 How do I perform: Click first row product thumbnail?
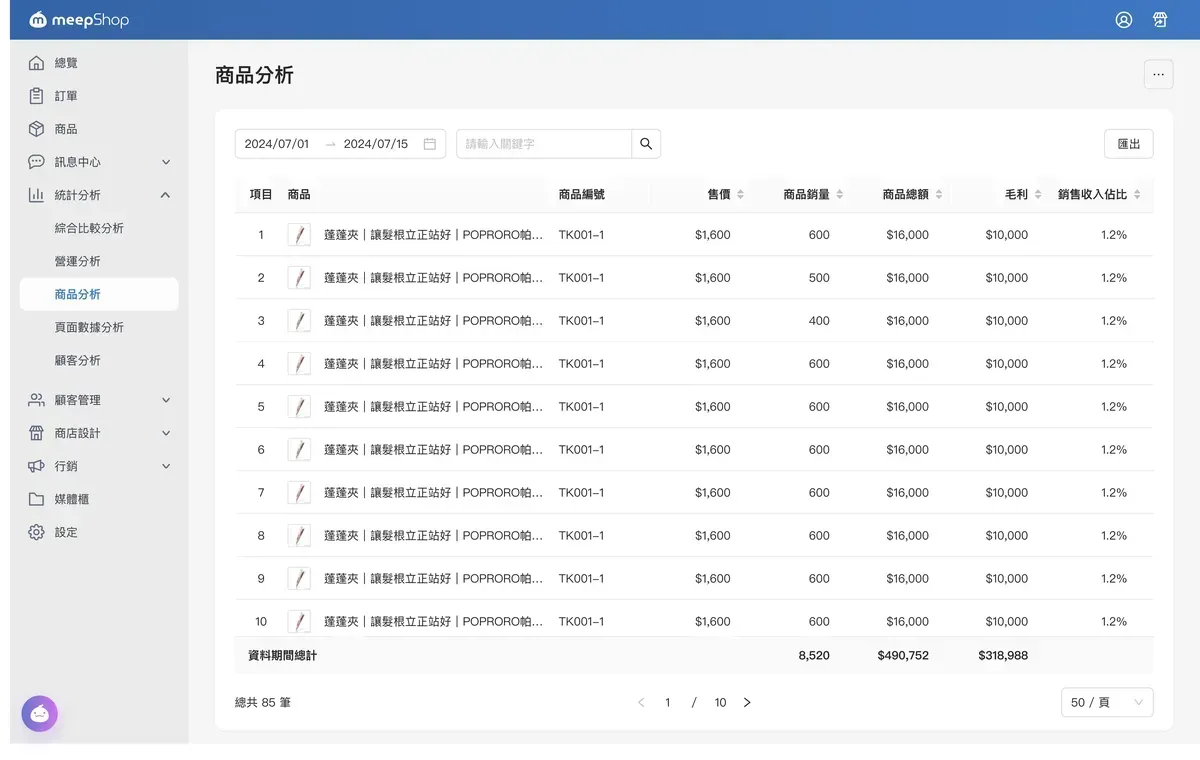click(299, 235)
